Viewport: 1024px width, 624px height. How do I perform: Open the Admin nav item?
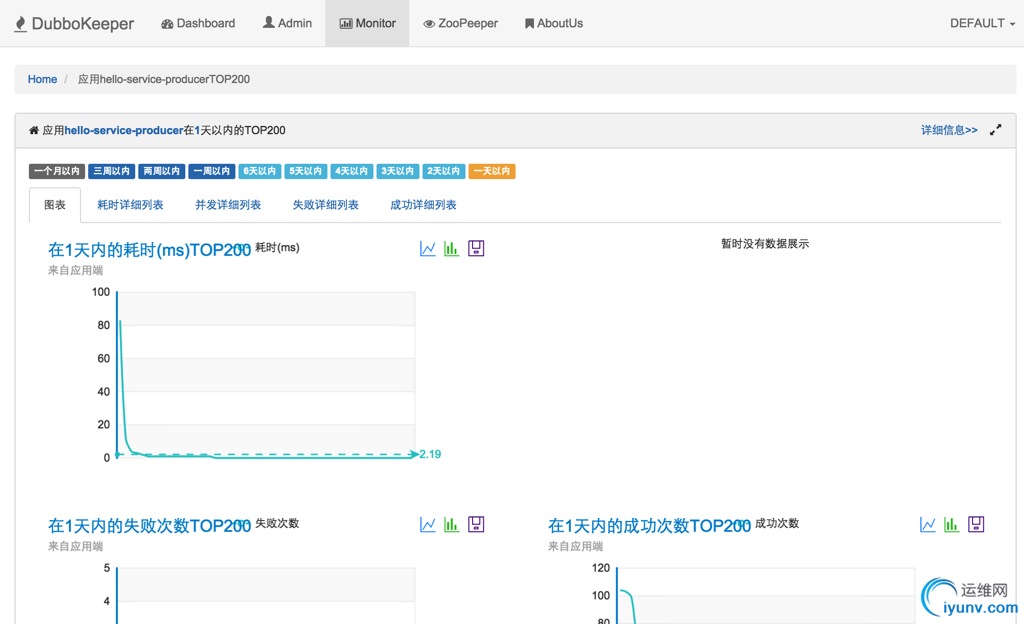coord(287,23)
